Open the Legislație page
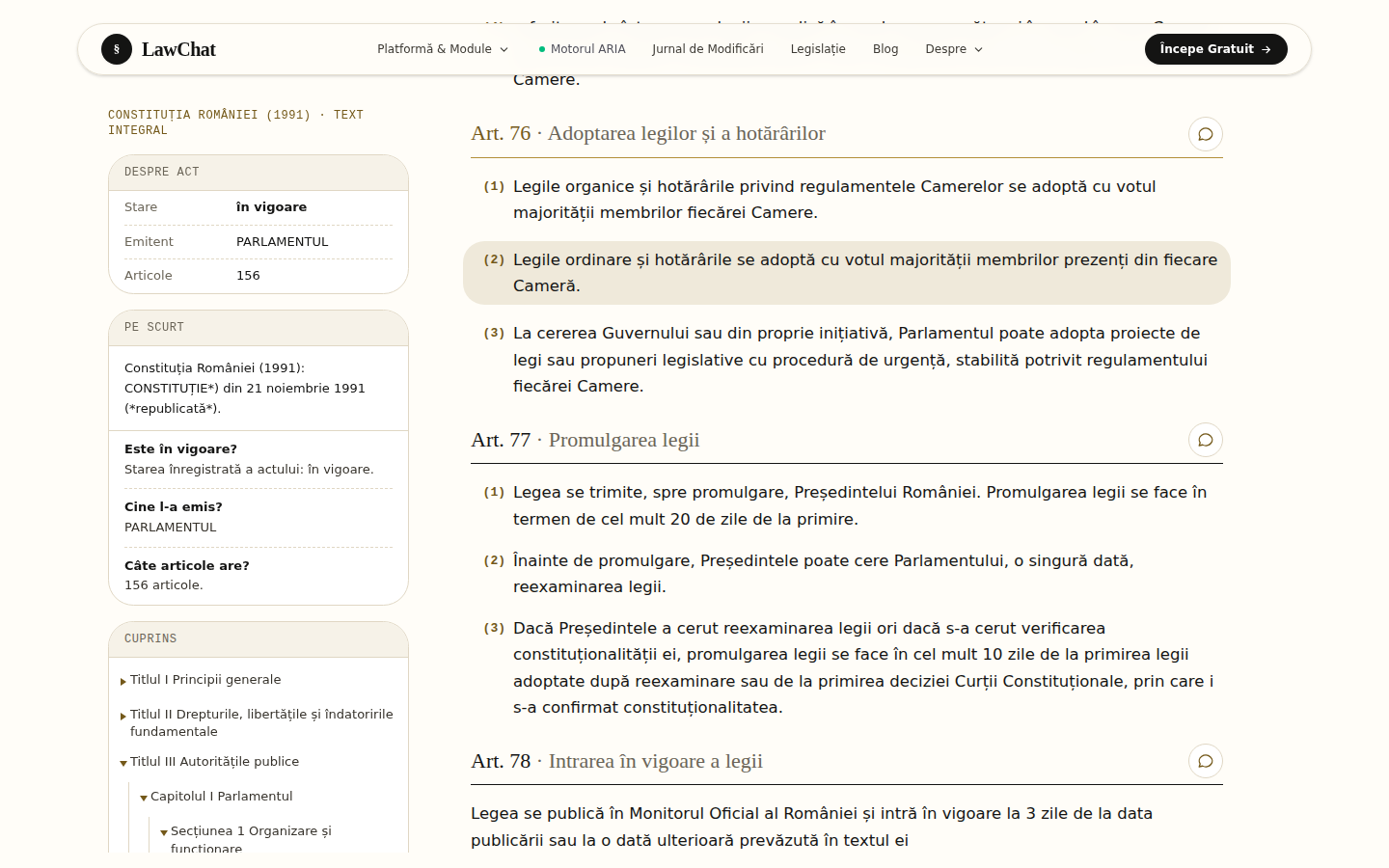 818,49
